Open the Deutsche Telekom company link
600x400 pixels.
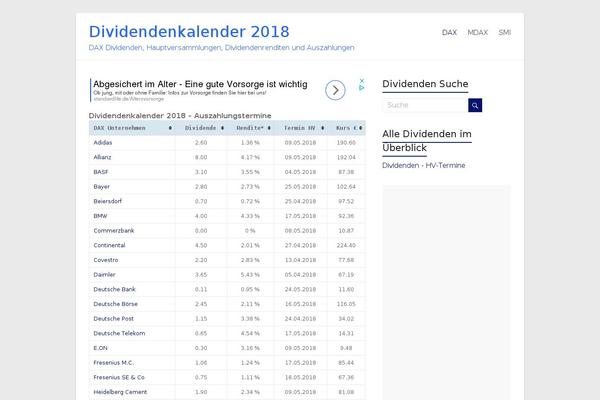coord(119,333)
